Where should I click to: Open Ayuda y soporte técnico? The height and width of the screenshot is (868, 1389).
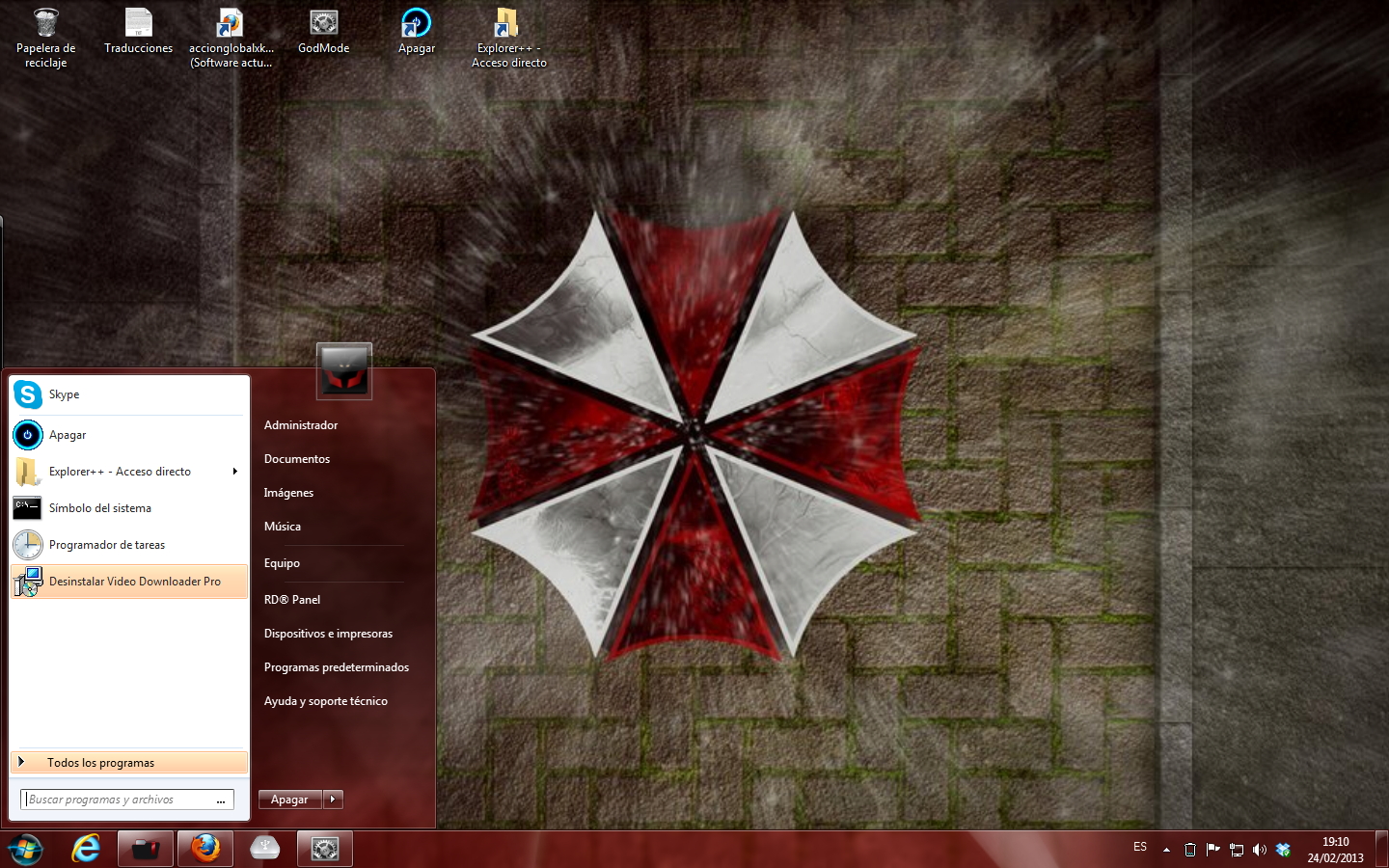click(x=326, y=700)
